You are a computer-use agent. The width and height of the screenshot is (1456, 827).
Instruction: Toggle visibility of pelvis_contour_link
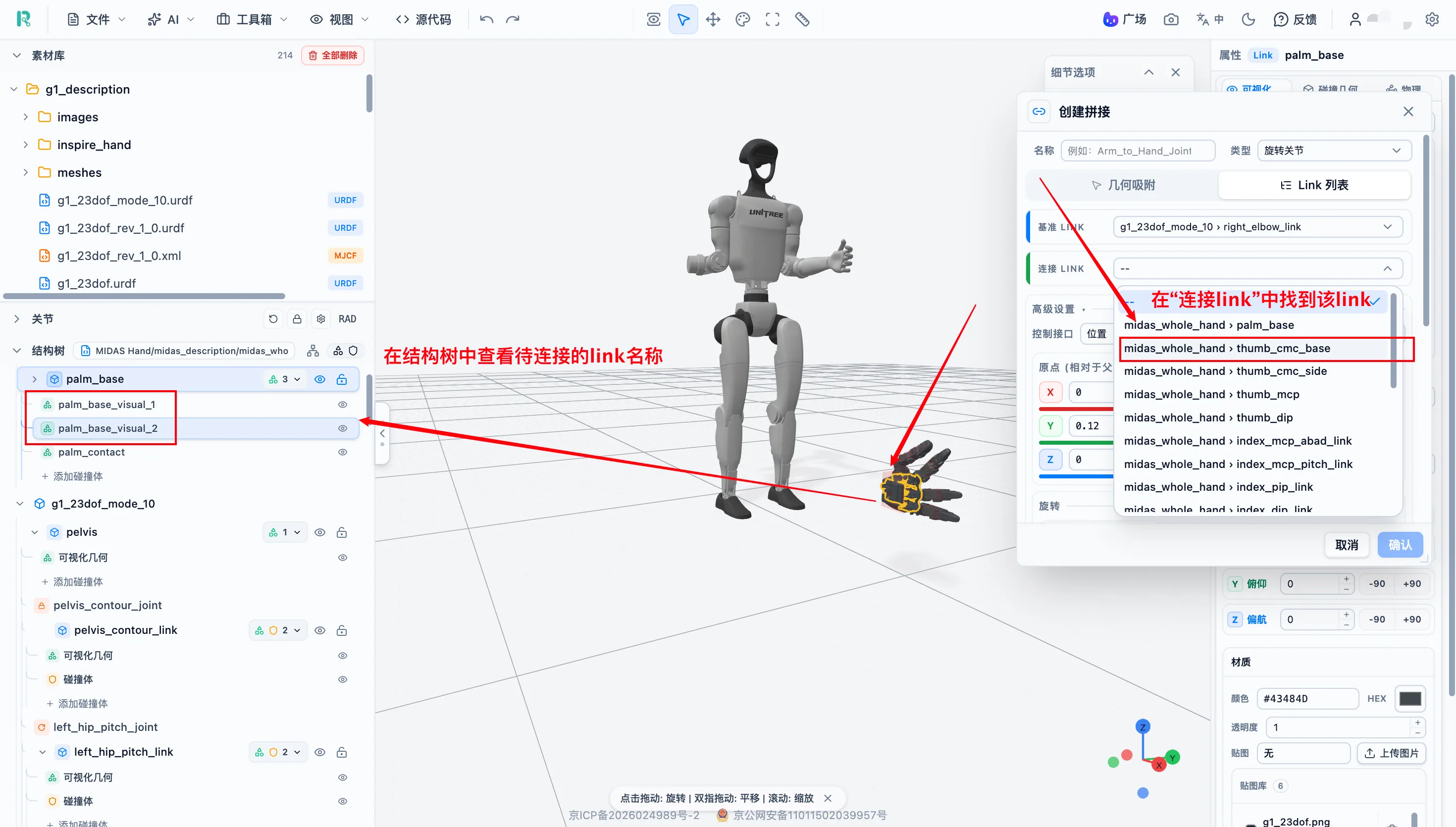pos(320,630)
